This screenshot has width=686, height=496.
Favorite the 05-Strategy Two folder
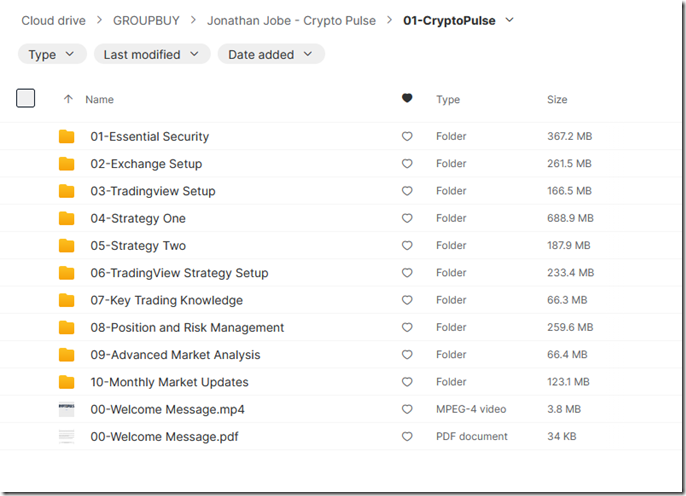[x=407, y=245]
